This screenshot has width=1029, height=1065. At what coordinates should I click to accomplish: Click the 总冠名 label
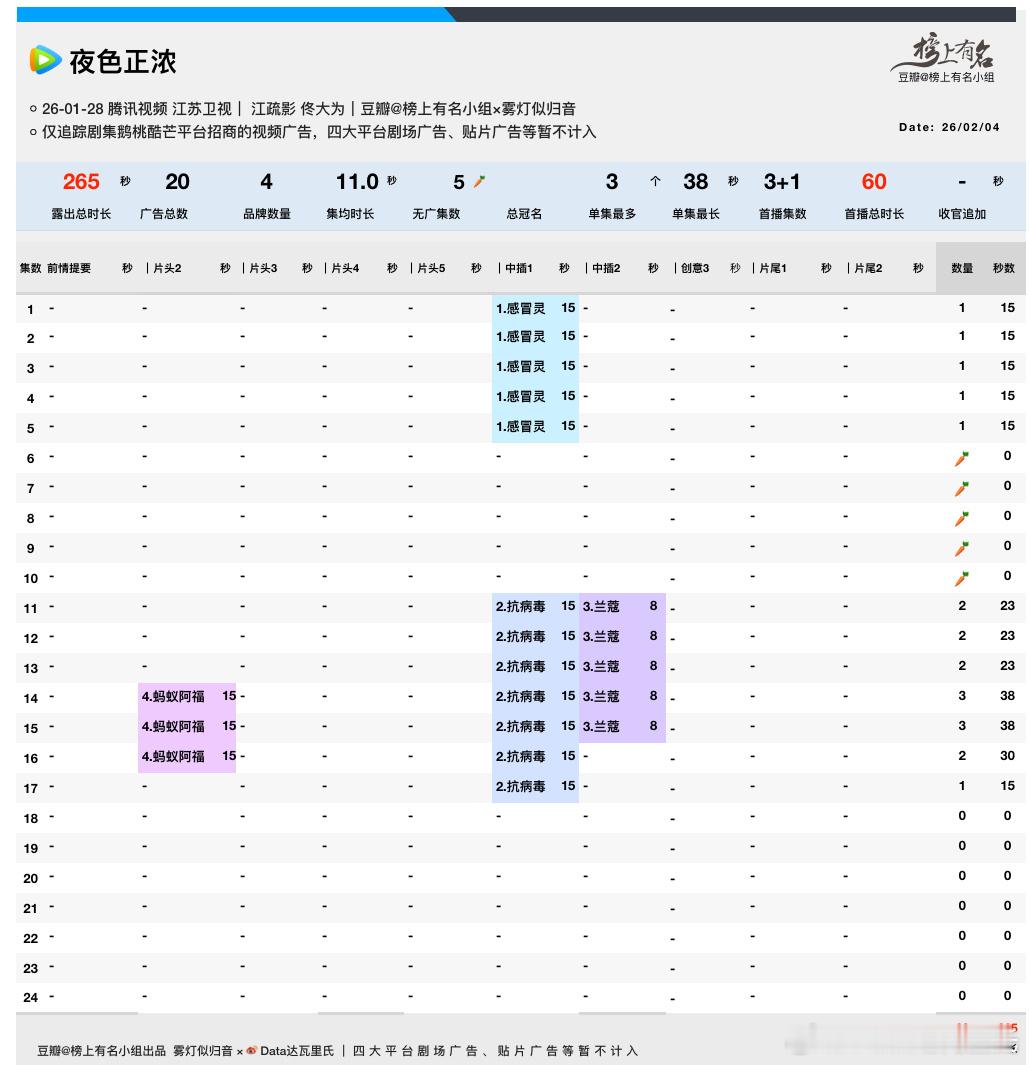(524, 214)
